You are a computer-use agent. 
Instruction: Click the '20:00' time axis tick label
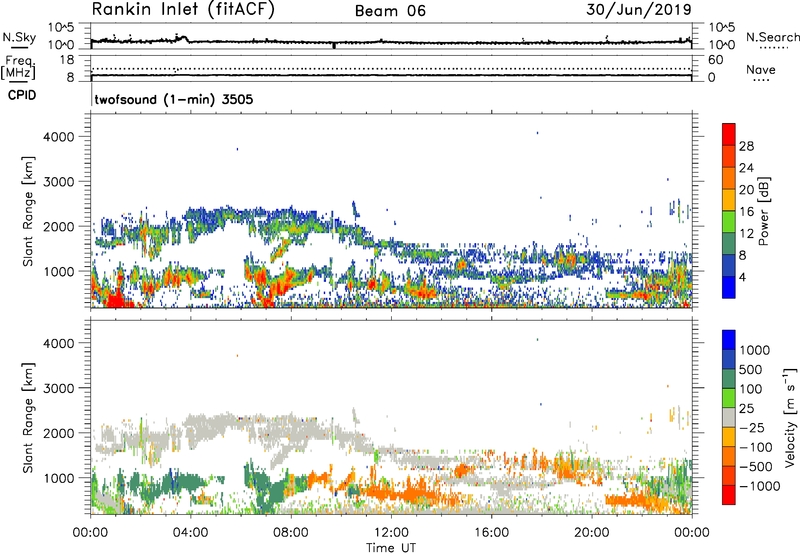(592, 533)
